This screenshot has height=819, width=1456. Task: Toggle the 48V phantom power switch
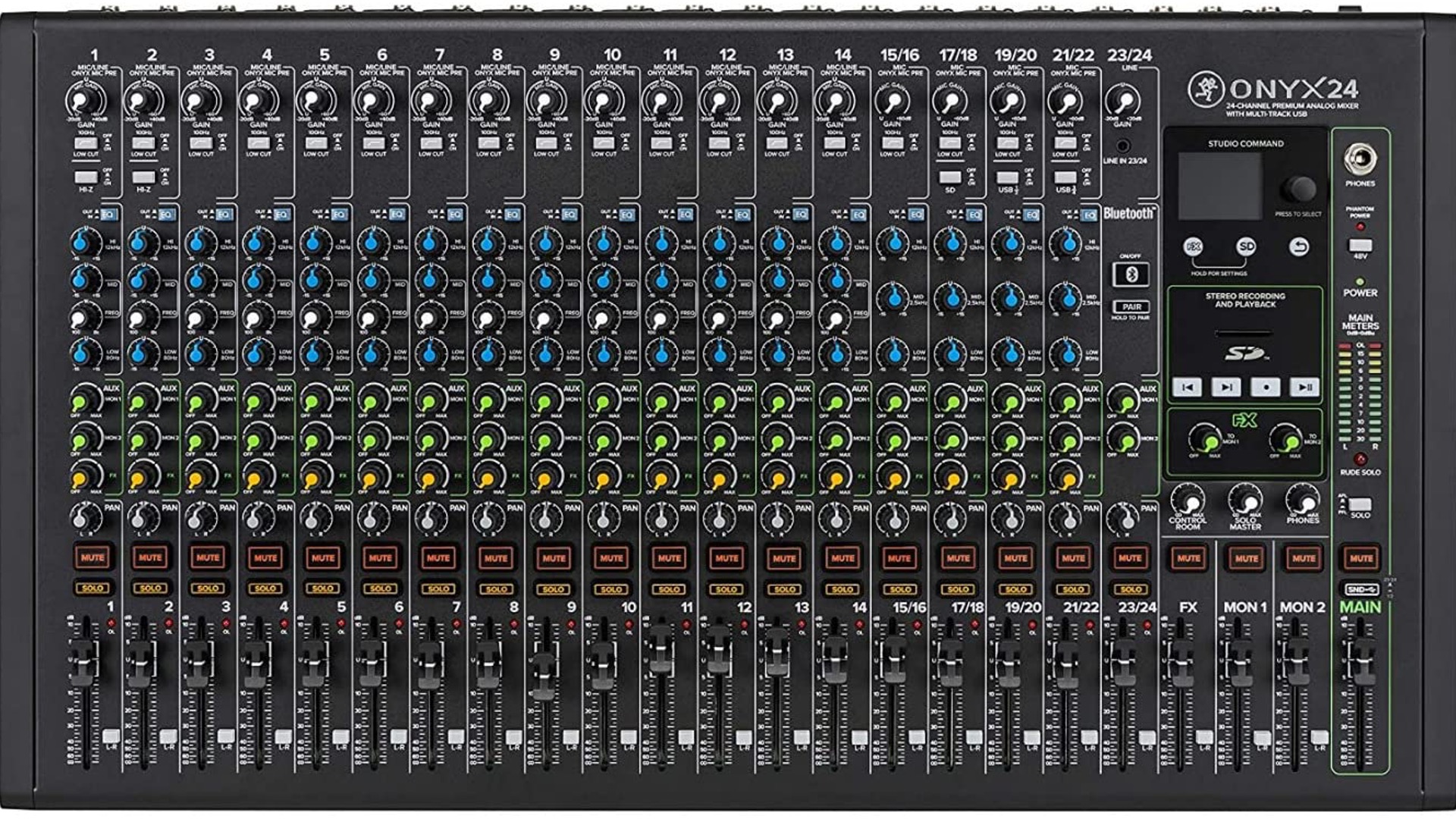coord(1360,246)
